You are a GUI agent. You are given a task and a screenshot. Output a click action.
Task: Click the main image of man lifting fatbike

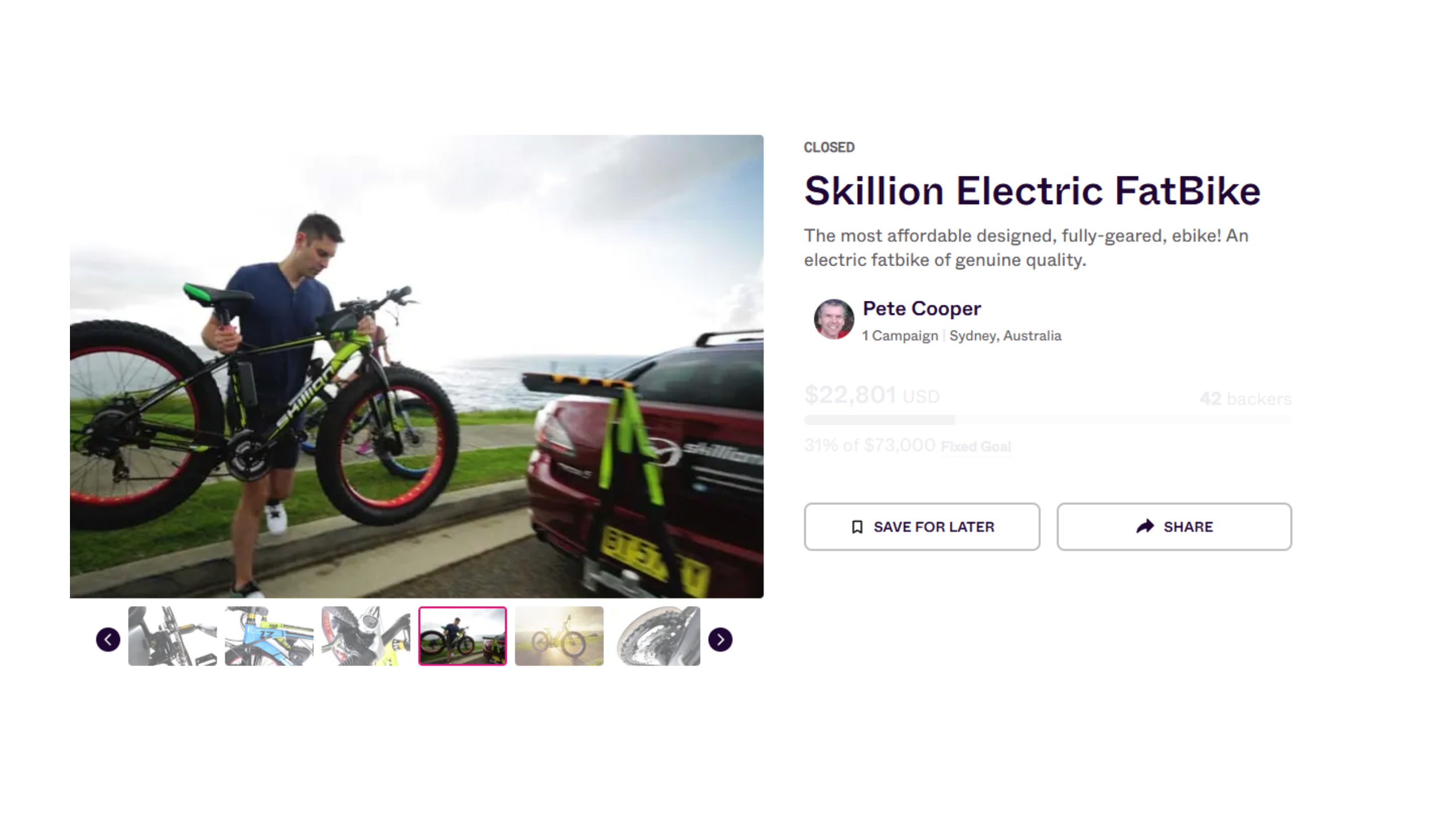(416, 366)
